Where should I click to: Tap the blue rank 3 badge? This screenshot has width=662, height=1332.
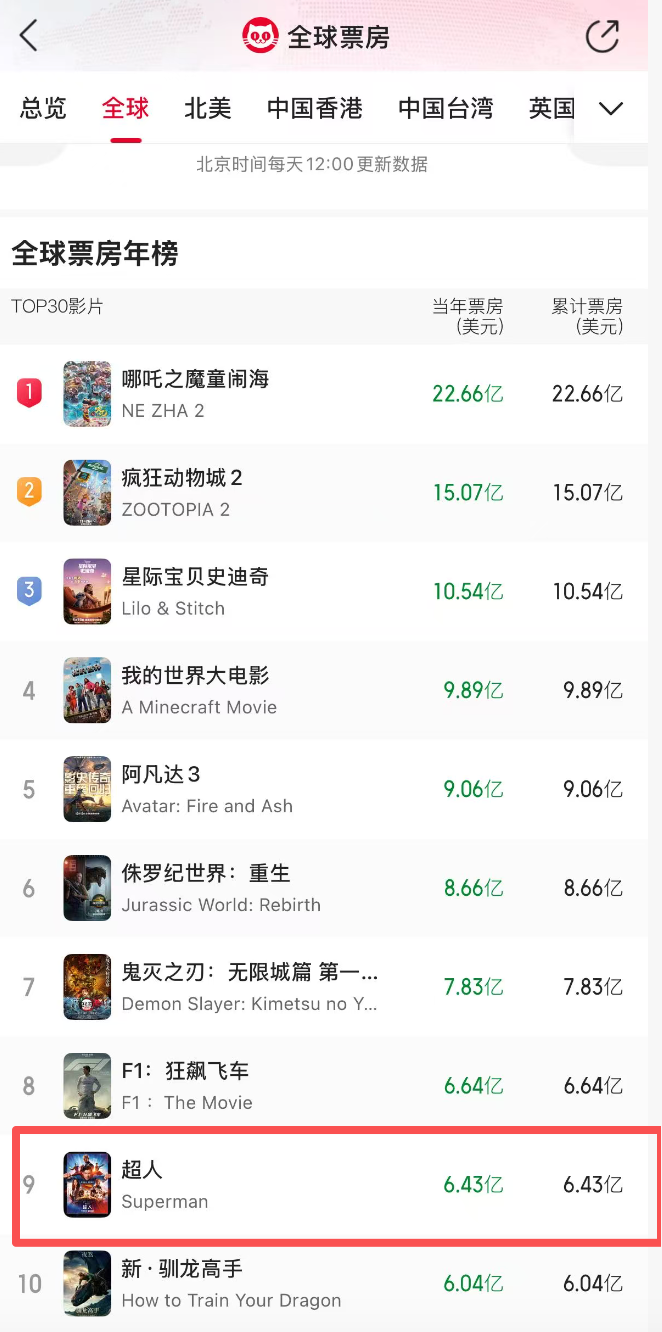tap(29, 591)
